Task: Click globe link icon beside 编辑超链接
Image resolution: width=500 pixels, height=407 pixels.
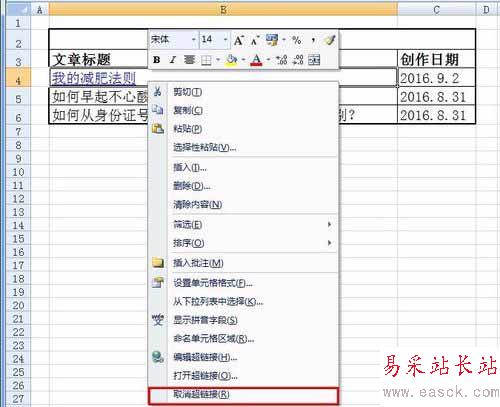Action: pos(158,357)
